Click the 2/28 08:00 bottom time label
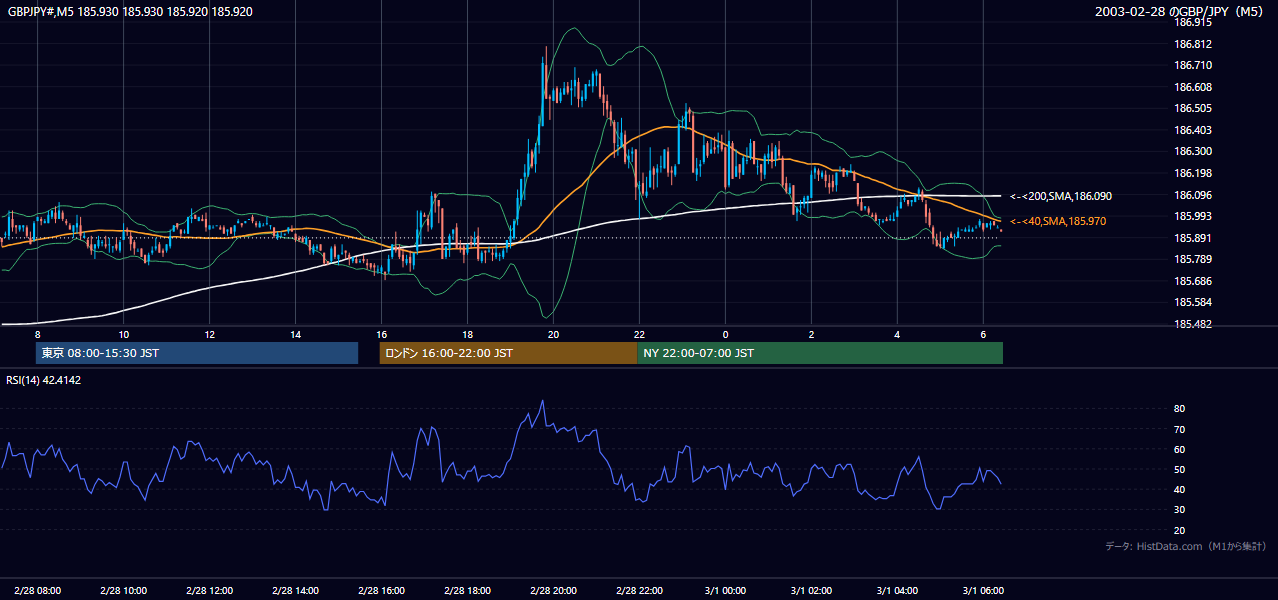Image resolution: width=1278 pixels, height=600 pixels. (38, 591)
